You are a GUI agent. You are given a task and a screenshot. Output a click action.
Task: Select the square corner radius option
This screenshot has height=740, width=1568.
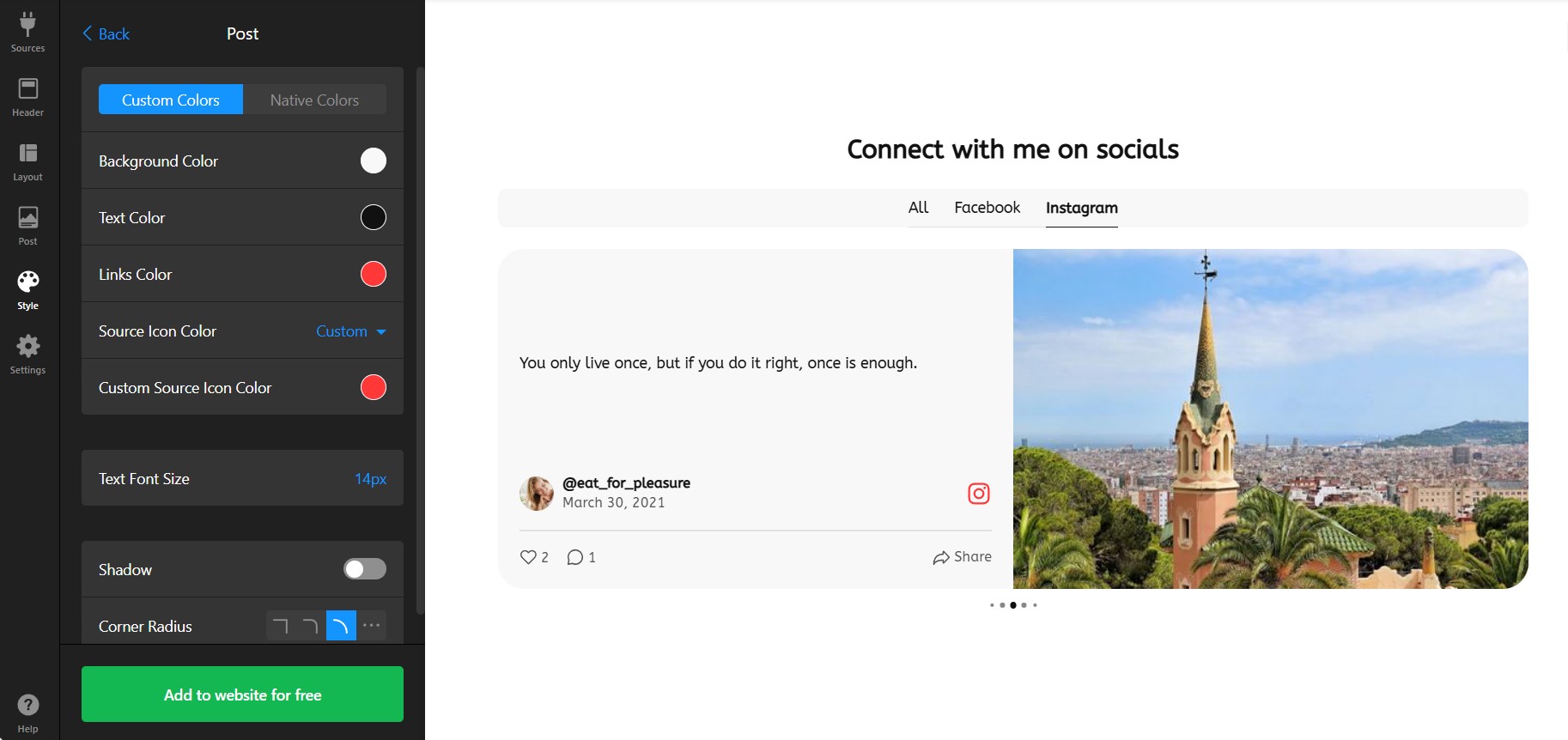click(281, 626)
